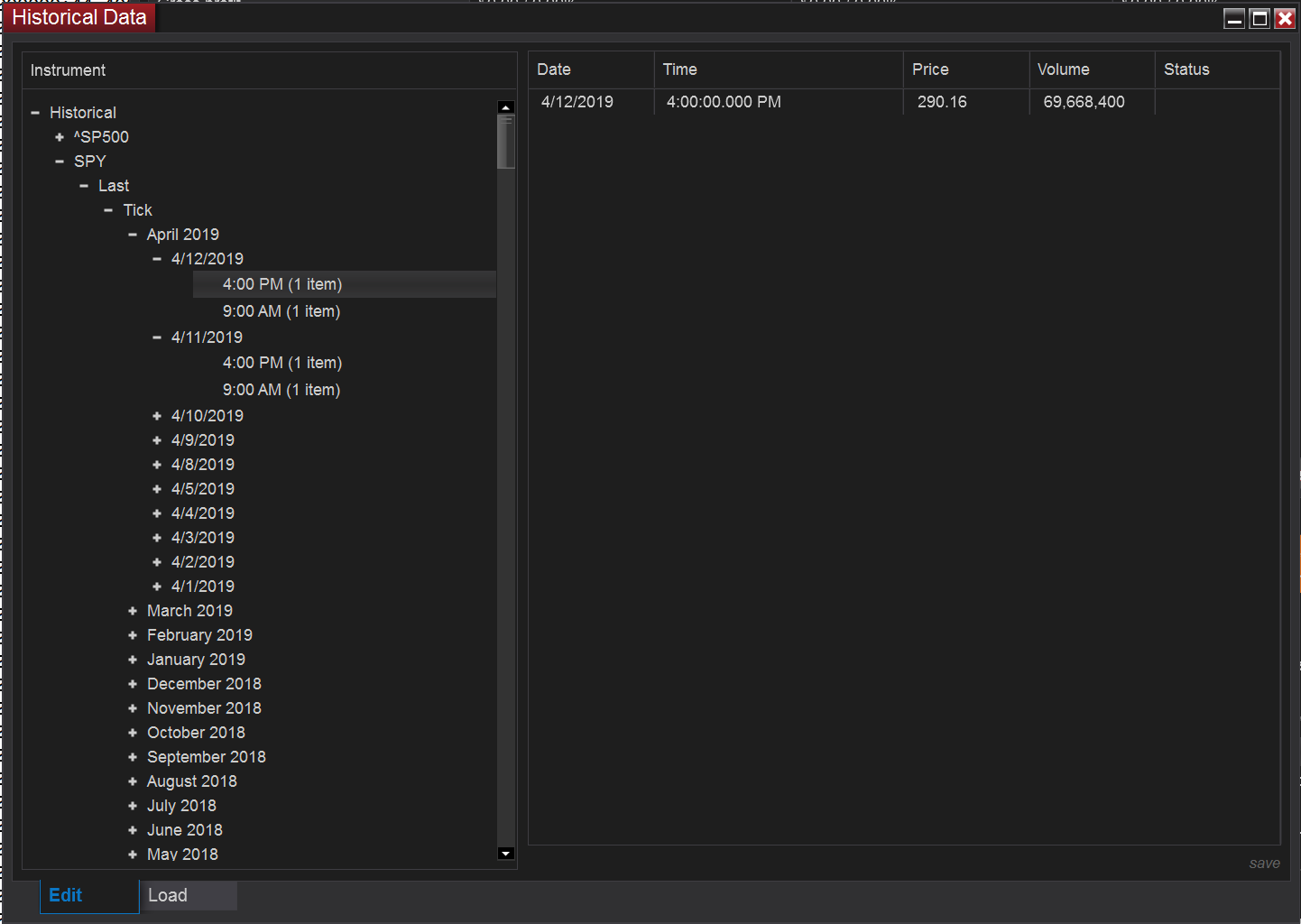The image size is (1301, 924).
Task: Sort by the Date column header
Action: coord(591,69)
